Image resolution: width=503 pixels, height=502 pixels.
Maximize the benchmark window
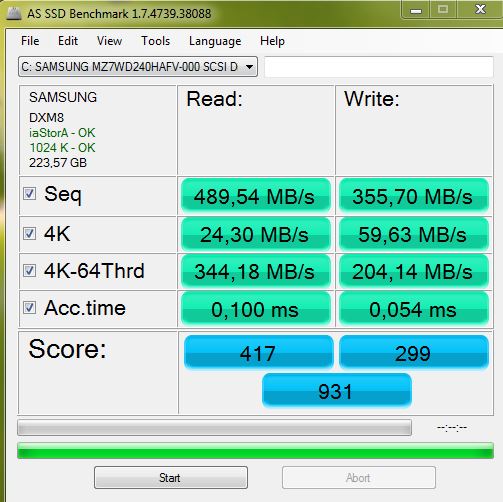point(443,9)
